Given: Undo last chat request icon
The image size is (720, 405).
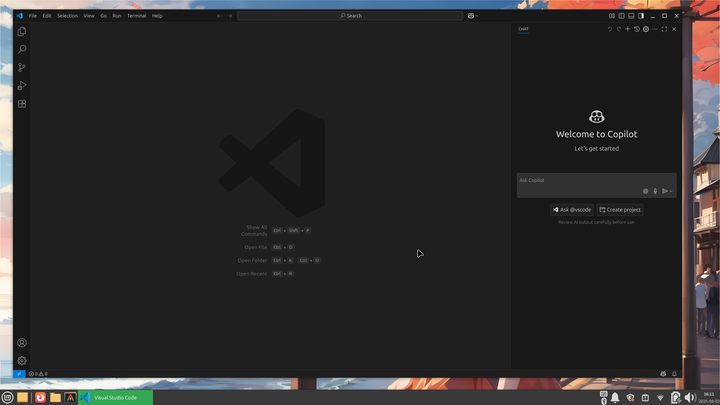Looking at the screenshot, I should point(610,29).
